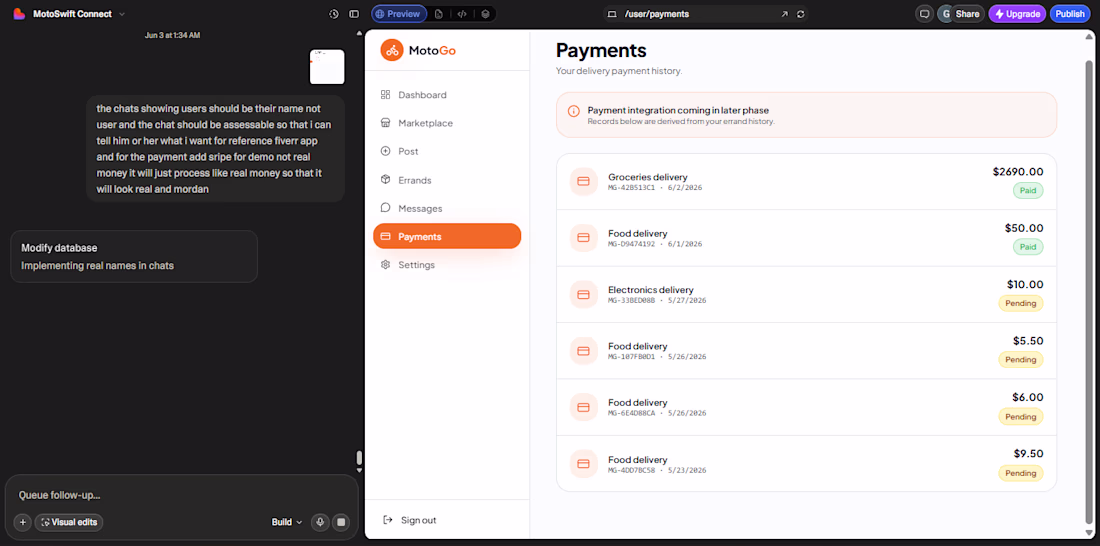
Task: Click the microphone voice input icon
Action: (321, 522)
